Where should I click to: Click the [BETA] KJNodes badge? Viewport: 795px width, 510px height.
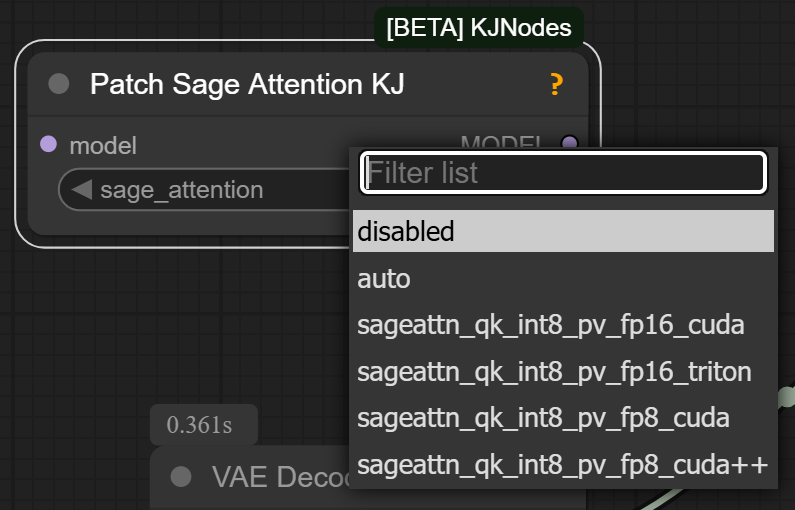pos(479,27)
